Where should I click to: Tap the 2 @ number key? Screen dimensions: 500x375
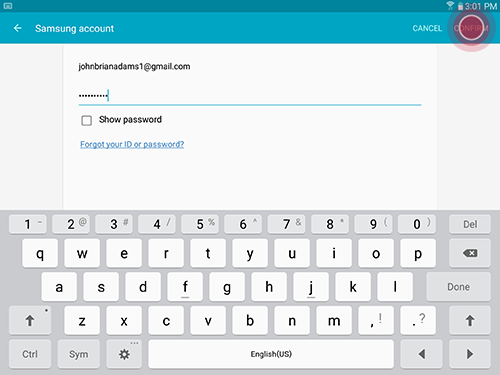point(71,224)
